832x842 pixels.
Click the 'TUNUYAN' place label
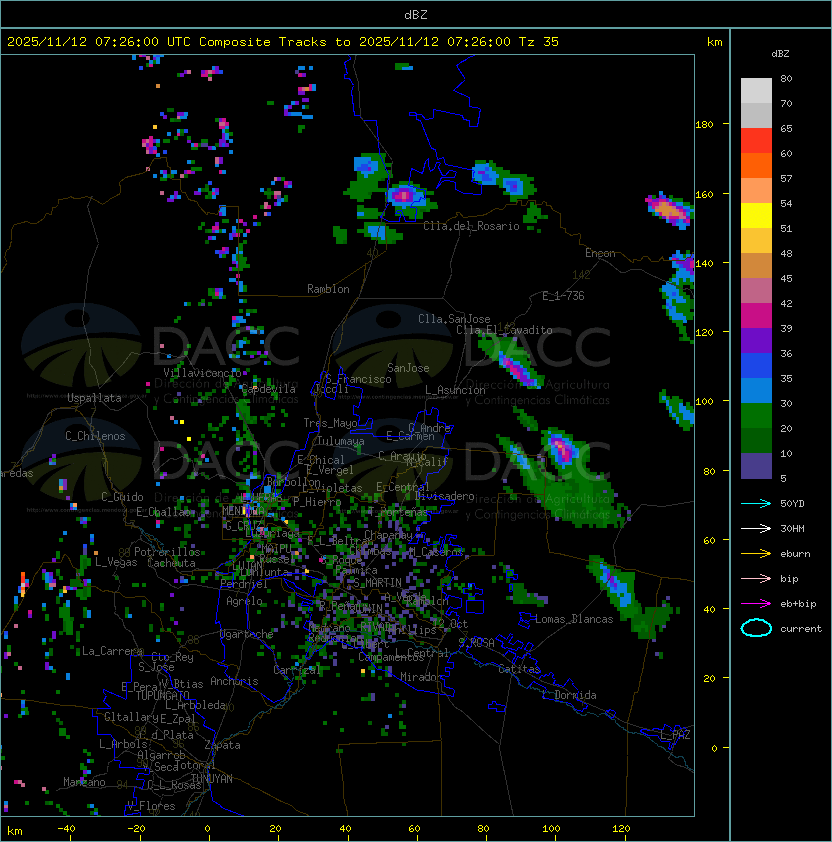pos(212,779)
